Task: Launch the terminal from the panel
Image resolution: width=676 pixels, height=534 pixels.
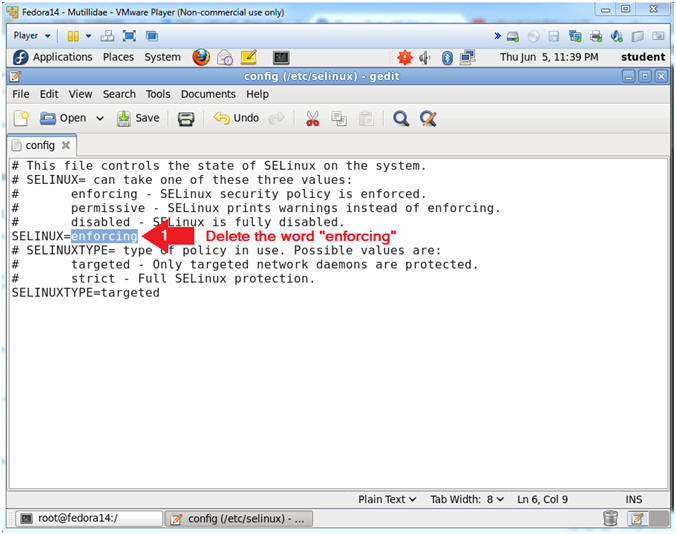Action: point(281,57)
